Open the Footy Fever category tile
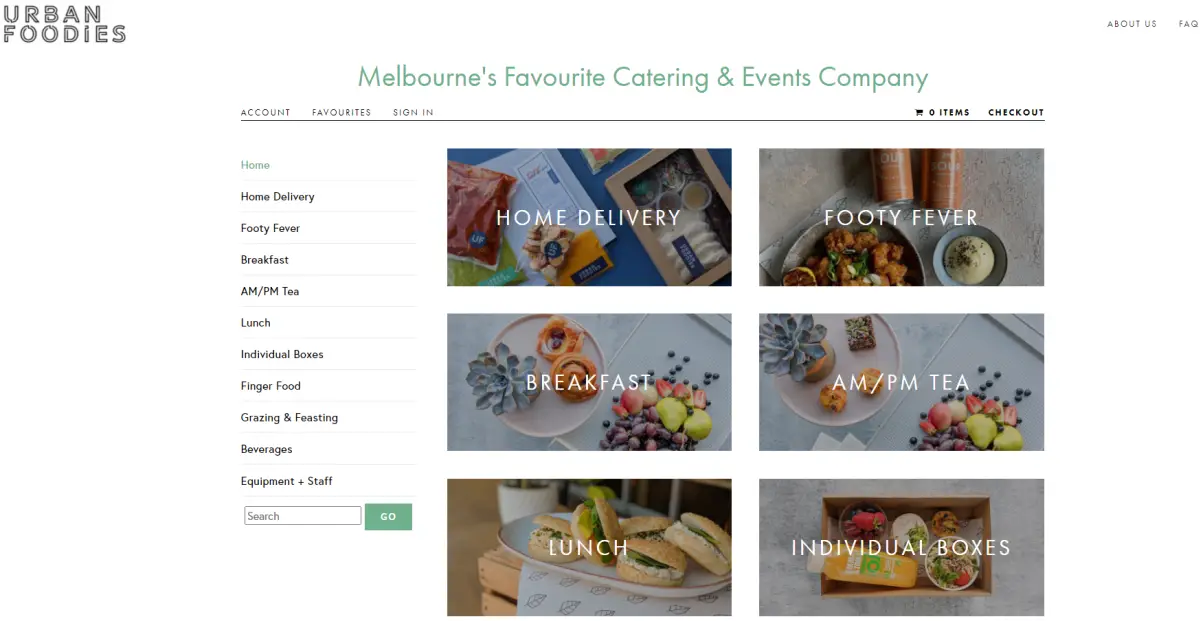The width and height of the screenshot is (1200, 621). 901,217
